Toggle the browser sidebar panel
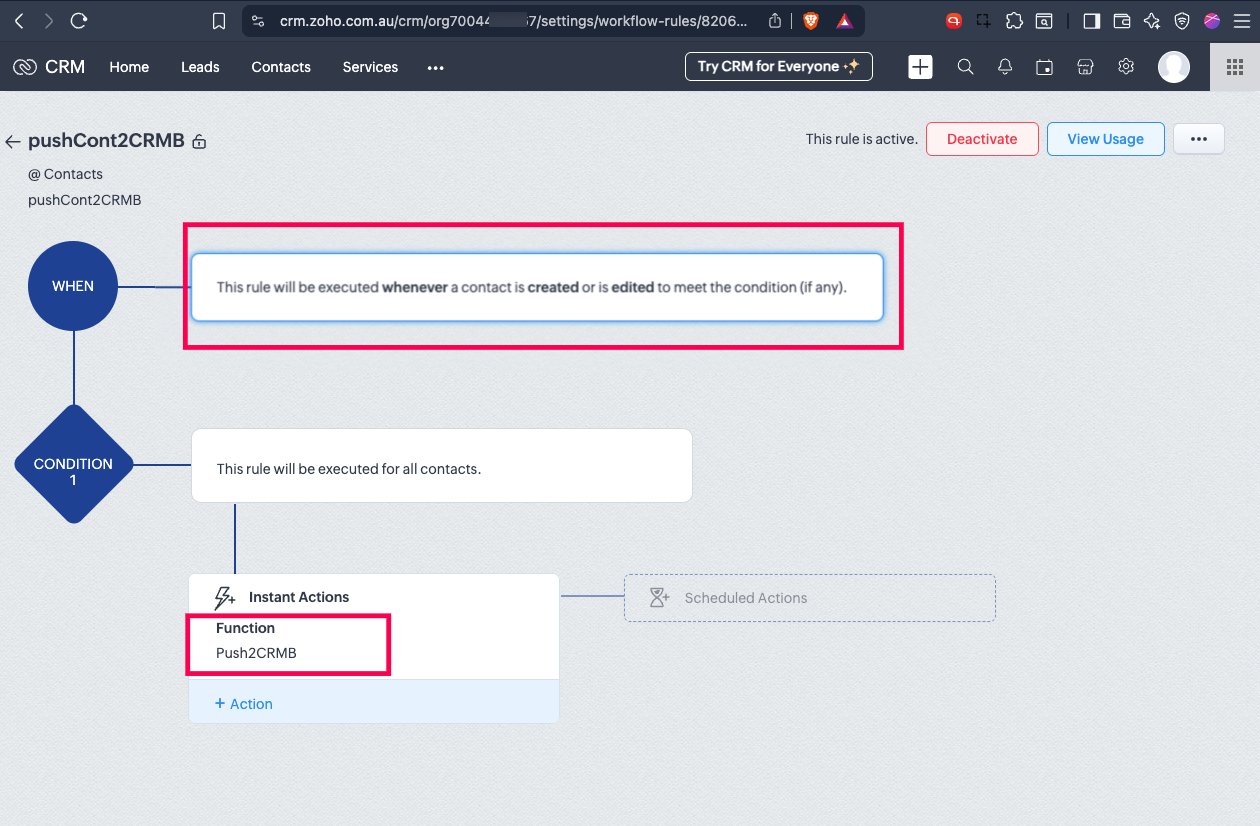Screen dimensions: 1260x826 (x=1092, y=20)
